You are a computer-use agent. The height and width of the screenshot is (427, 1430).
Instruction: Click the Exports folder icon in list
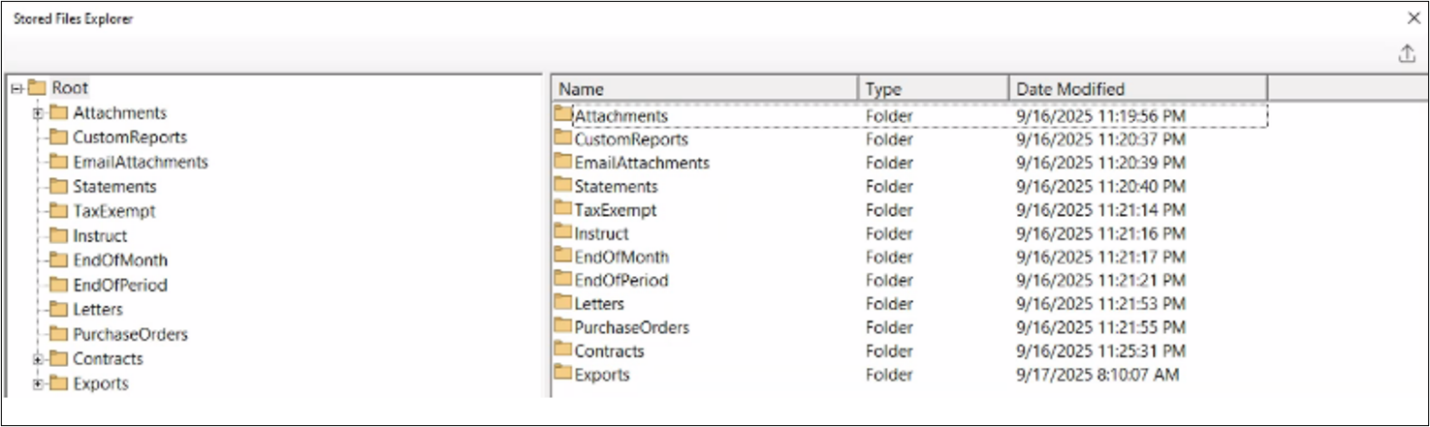pyautogui.click(x=563, y=374)
